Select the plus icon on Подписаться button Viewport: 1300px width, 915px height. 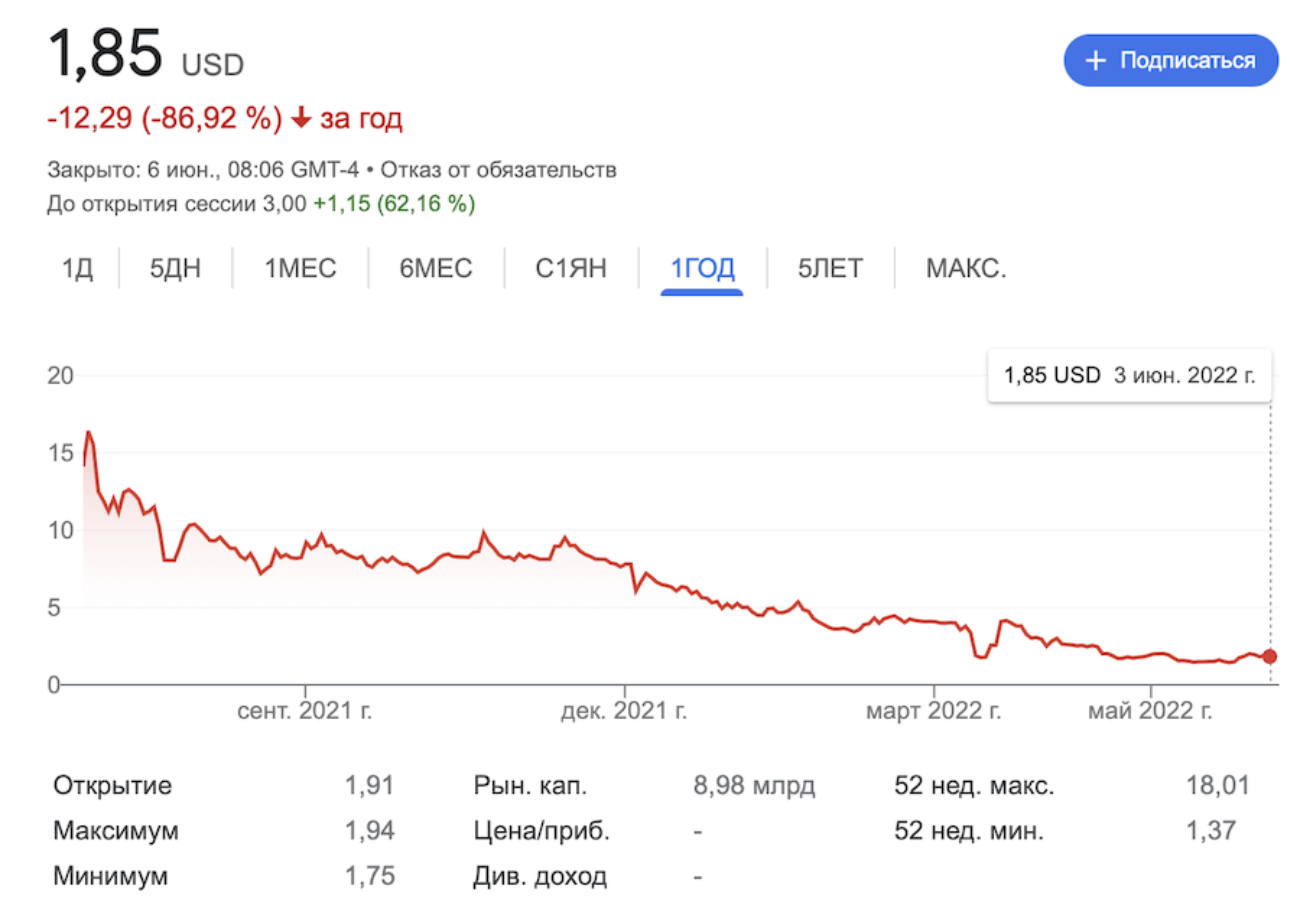[1096, 60]
